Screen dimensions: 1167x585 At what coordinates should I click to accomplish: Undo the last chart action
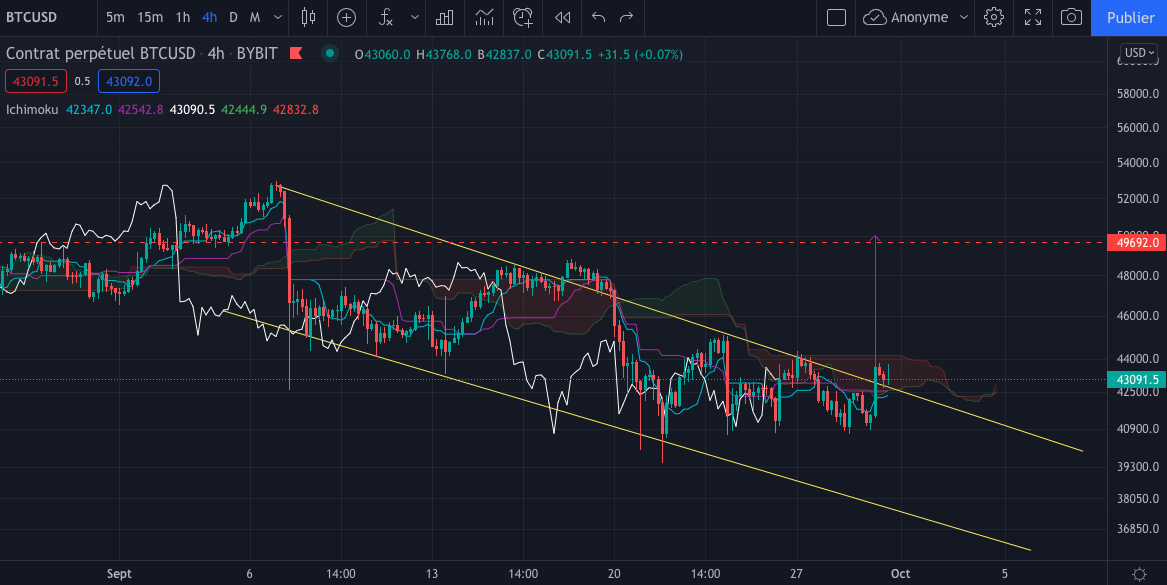tap(598, 17)
